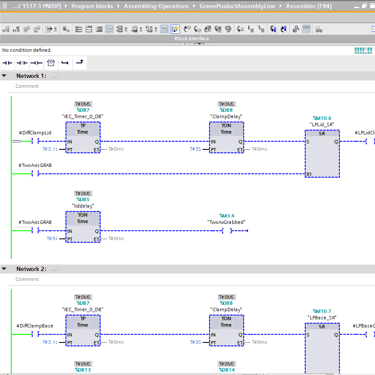Viewport: 375px width, 375px height.
Task: Click the middle icon of the three right of the shield icon
Action: (251, 29)
